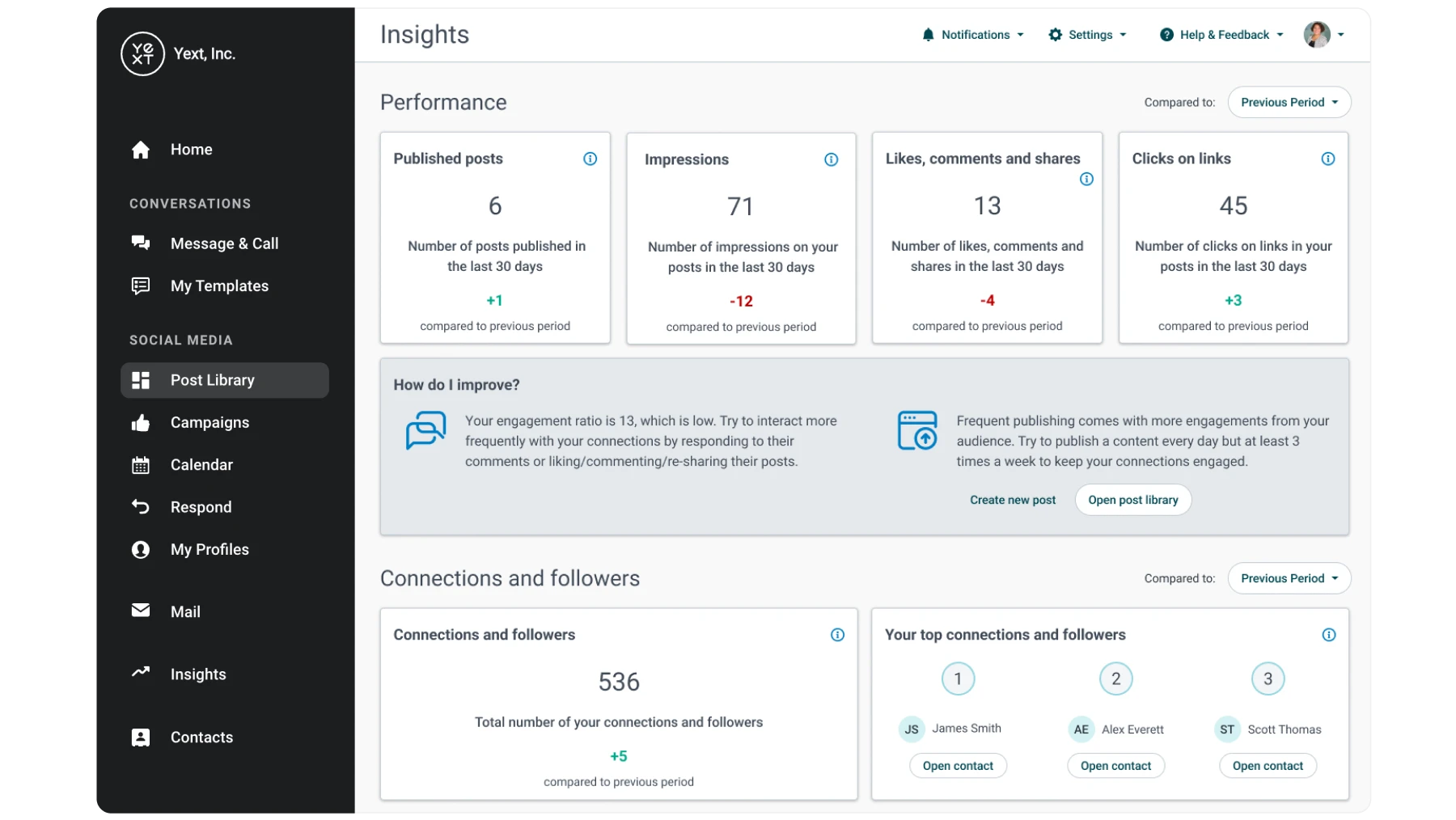Open info icon on Published posts card
The width and height of the screenshot is (1456, 820).
click(590, 159)
